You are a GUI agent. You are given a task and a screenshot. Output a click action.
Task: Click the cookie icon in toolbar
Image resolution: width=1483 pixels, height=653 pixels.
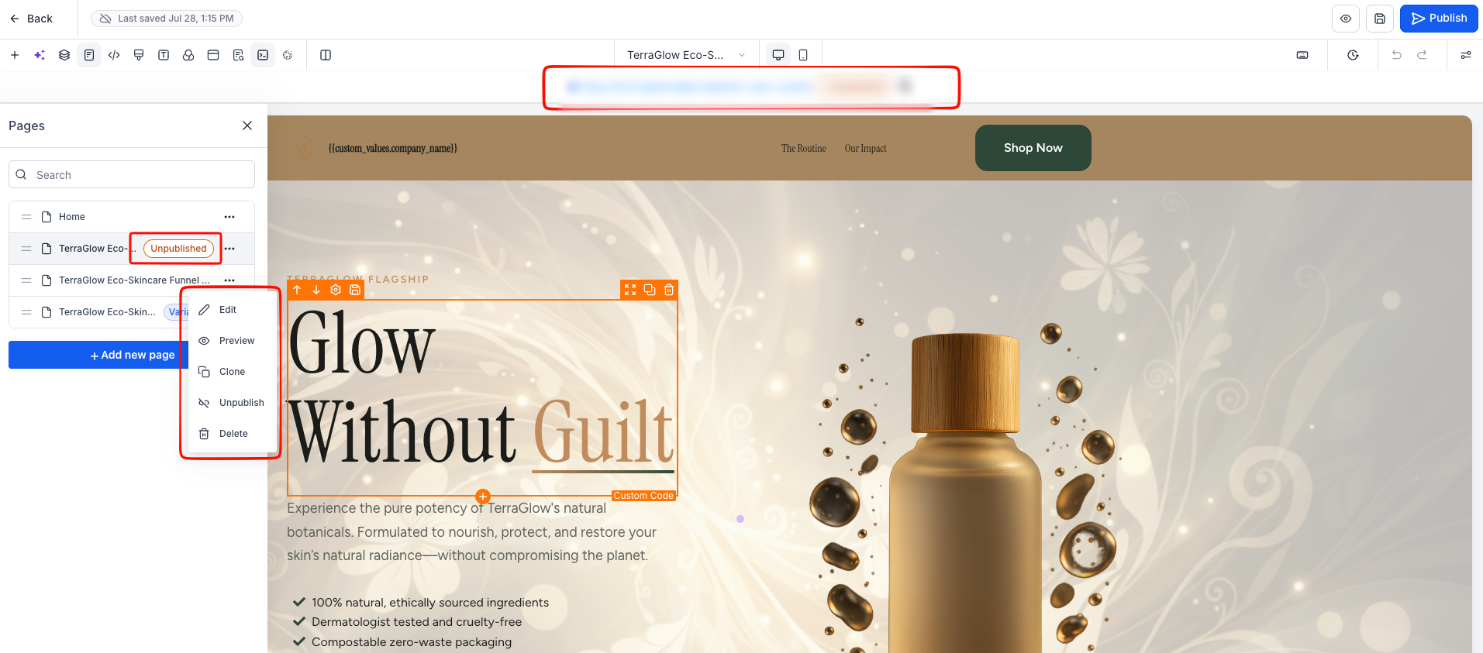[x=287, y=55]
